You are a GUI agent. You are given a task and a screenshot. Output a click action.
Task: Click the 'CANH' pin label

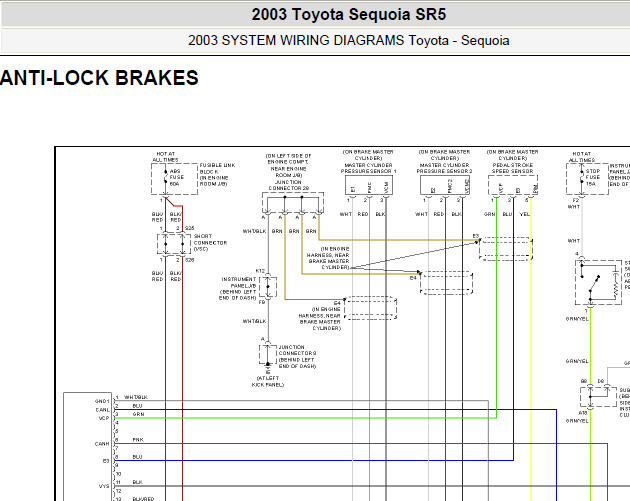pos(102,444)
